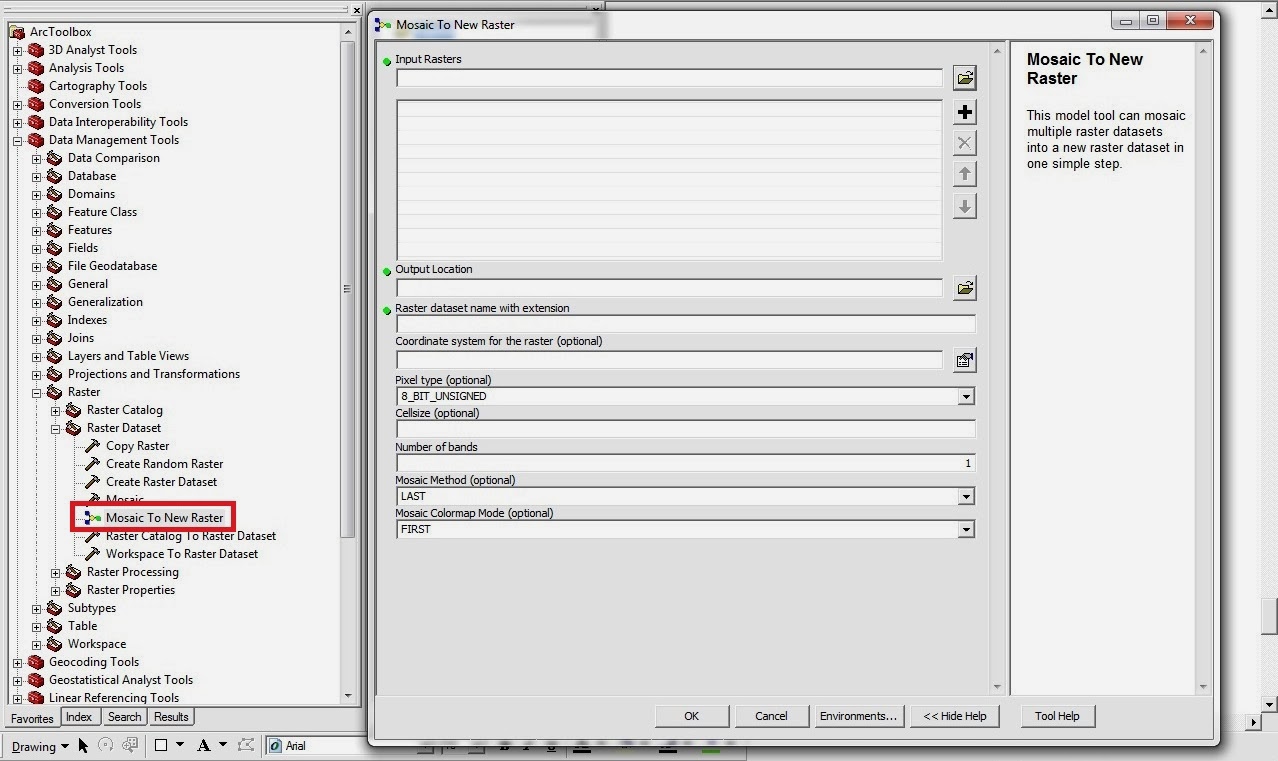
Task: Click OK to run the tool
Action: 691,716
